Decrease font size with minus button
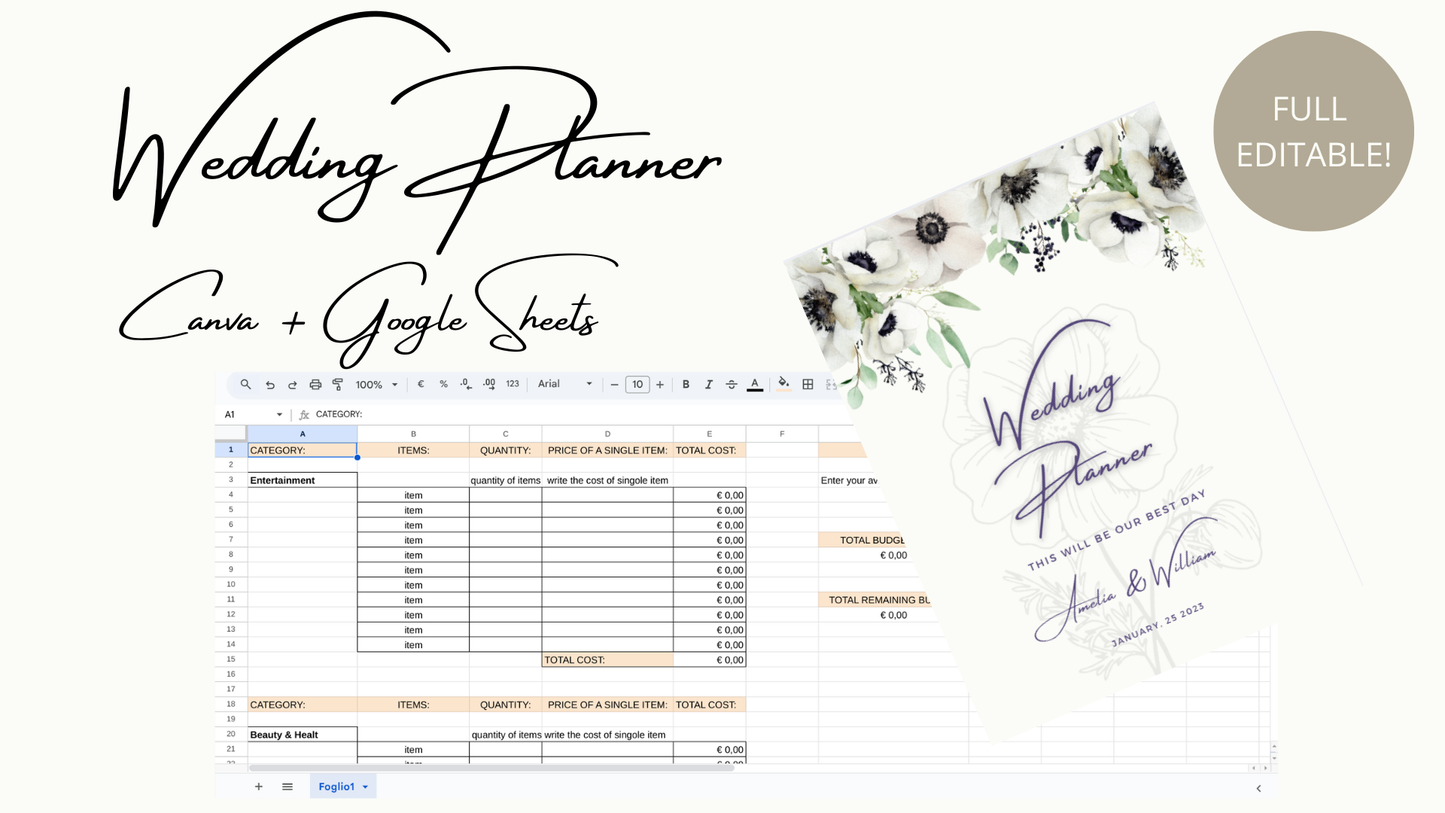Viewport: 1445px width, 813px height. pyautogui.click(x=614, y=384)
